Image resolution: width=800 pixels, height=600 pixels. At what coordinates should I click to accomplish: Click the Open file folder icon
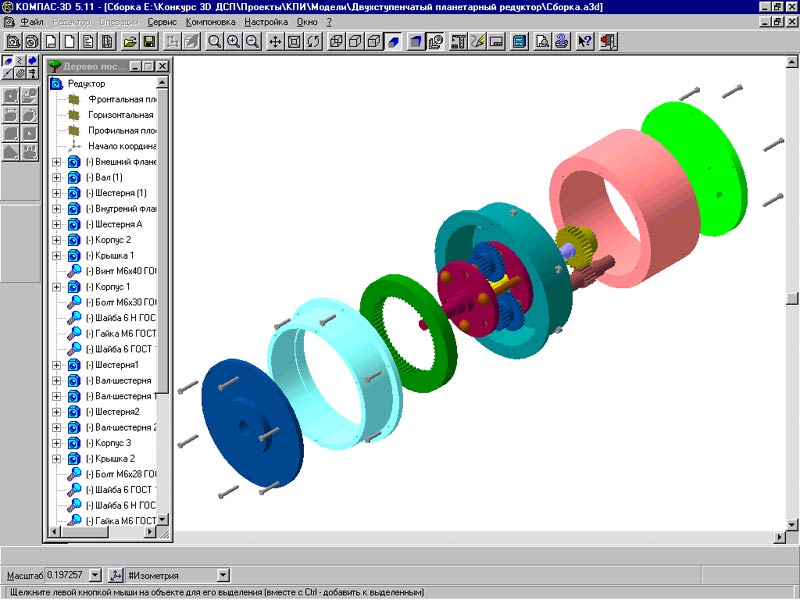pyautogui.click(x=130, y=42)
